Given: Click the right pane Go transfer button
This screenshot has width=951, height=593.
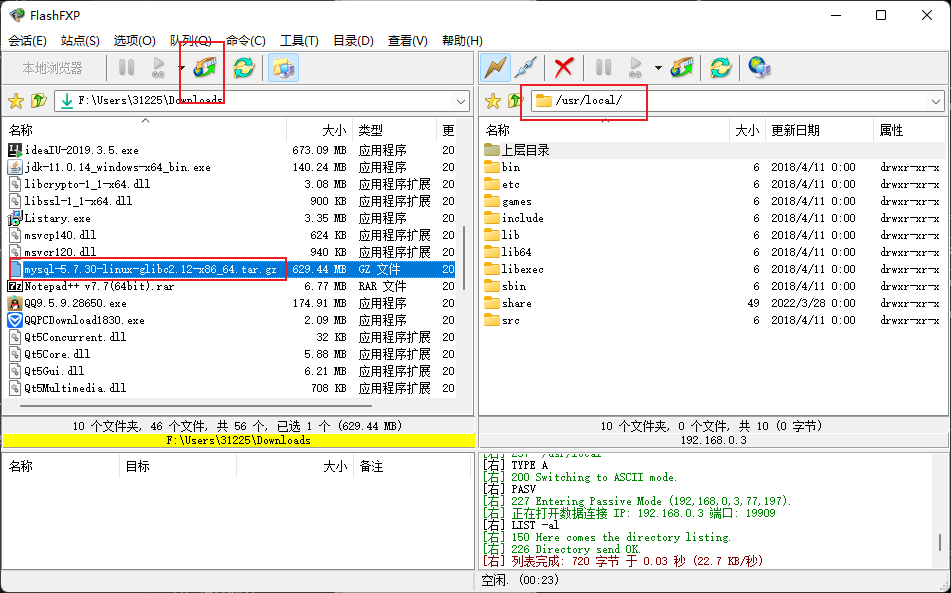Looking at the screenshot, I should [635, 68].
